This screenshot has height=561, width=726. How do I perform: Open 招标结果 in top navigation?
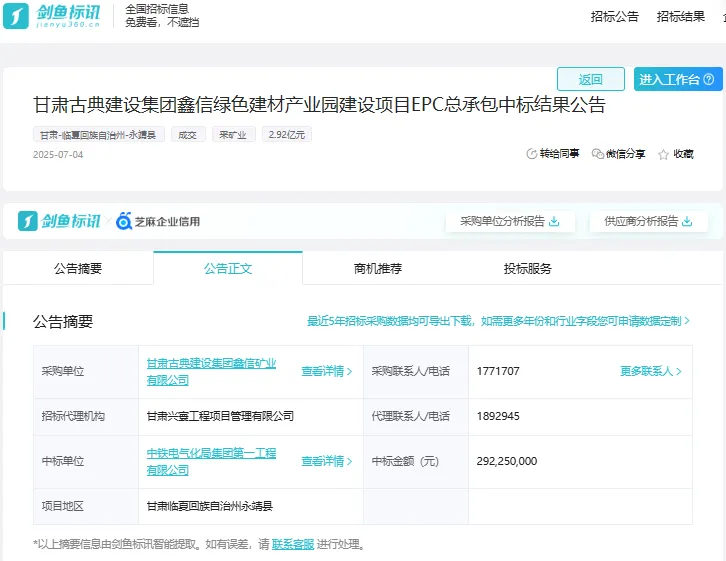point(680,16)
